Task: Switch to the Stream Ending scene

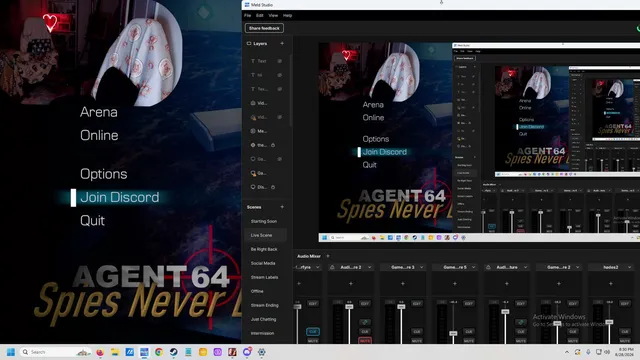Action: tap(264, 305)
